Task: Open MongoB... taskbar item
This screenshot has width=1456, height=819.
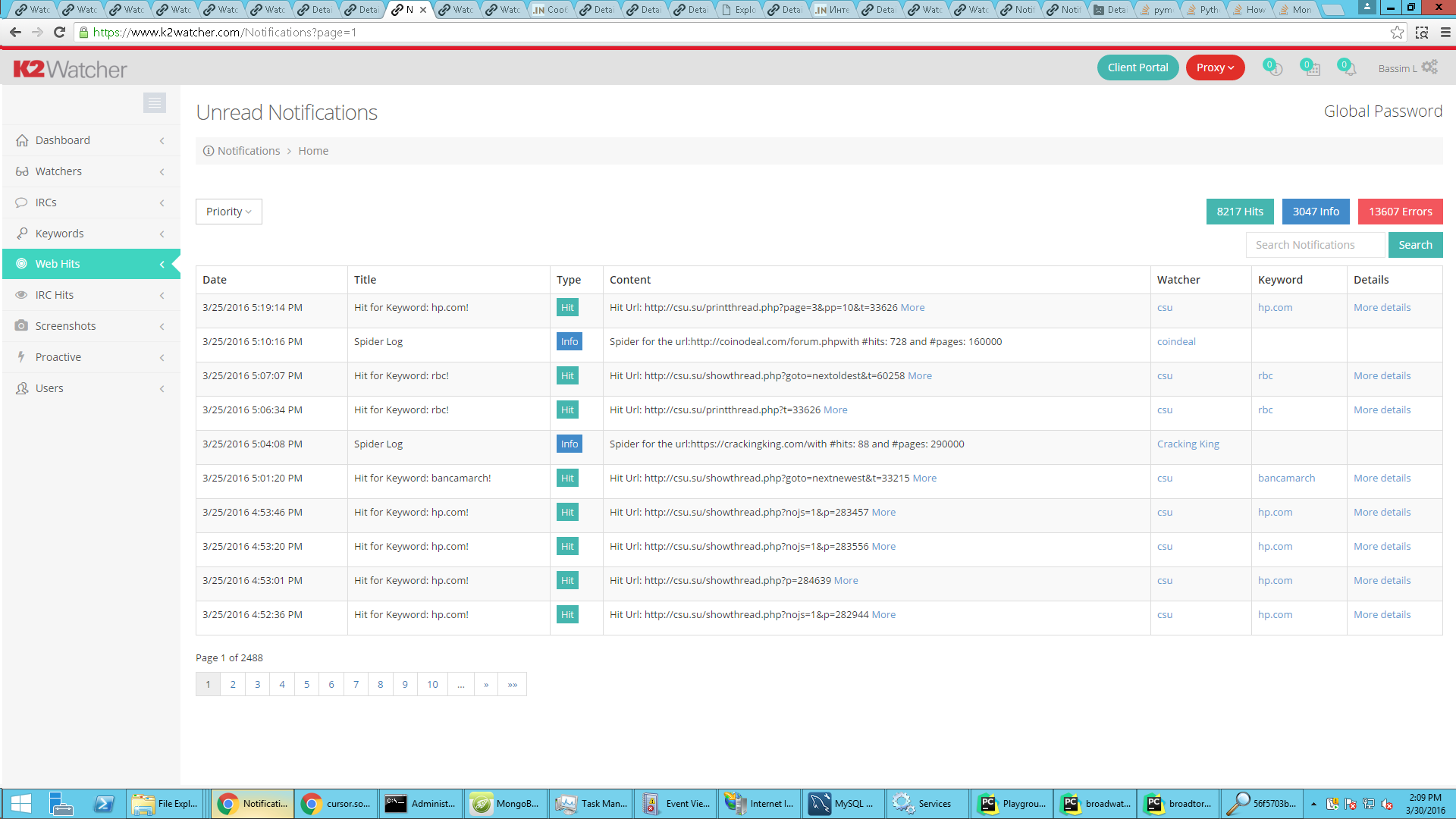Action: [505, 804]
